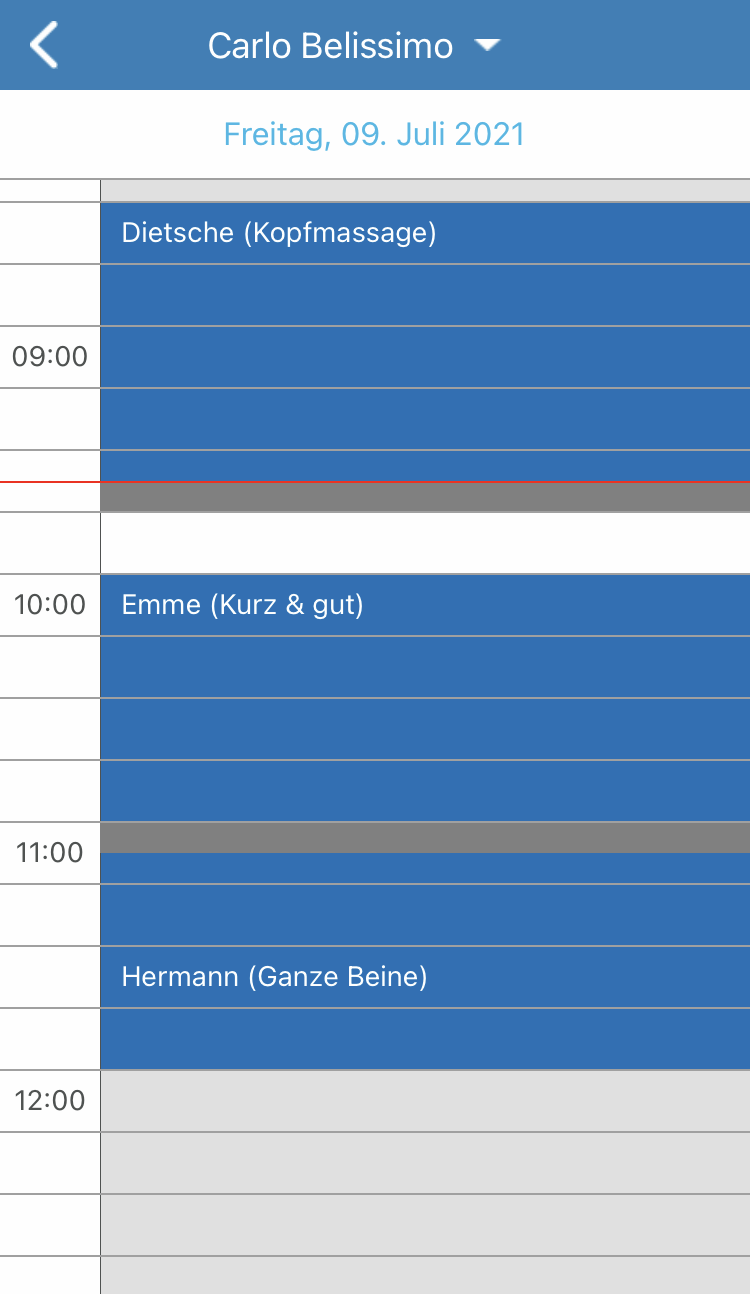Select the 09:00 time label
This screenshot has width=750, height=1294.
[x=50, y=356]
